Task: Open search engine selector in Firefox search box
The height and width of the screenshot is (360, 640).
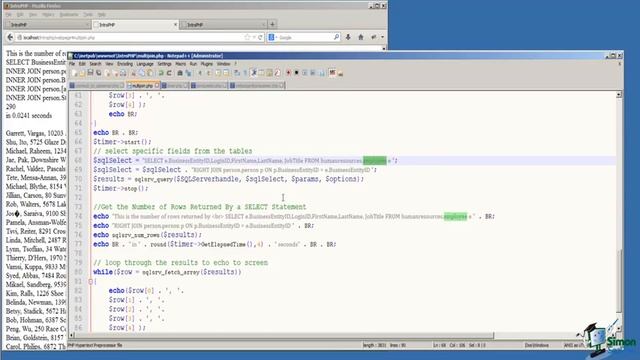Action: coord(272,37)
